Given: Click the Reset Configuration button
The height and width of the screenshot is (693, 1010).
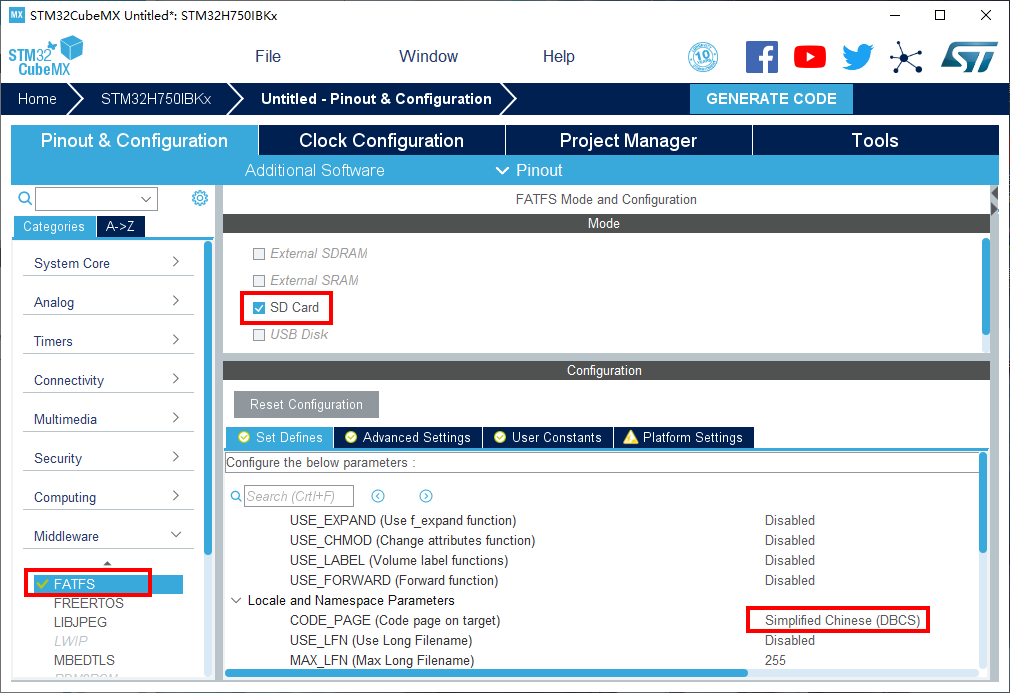Looking at the screenshot, I should [x=306, y=405].
